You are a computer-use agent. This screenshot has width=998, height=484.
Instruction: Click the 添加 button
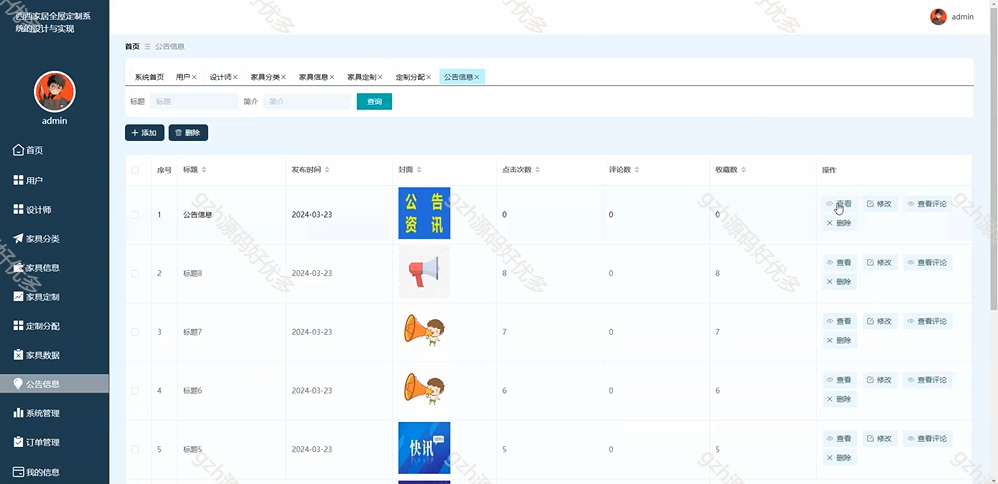coord(144,132)
